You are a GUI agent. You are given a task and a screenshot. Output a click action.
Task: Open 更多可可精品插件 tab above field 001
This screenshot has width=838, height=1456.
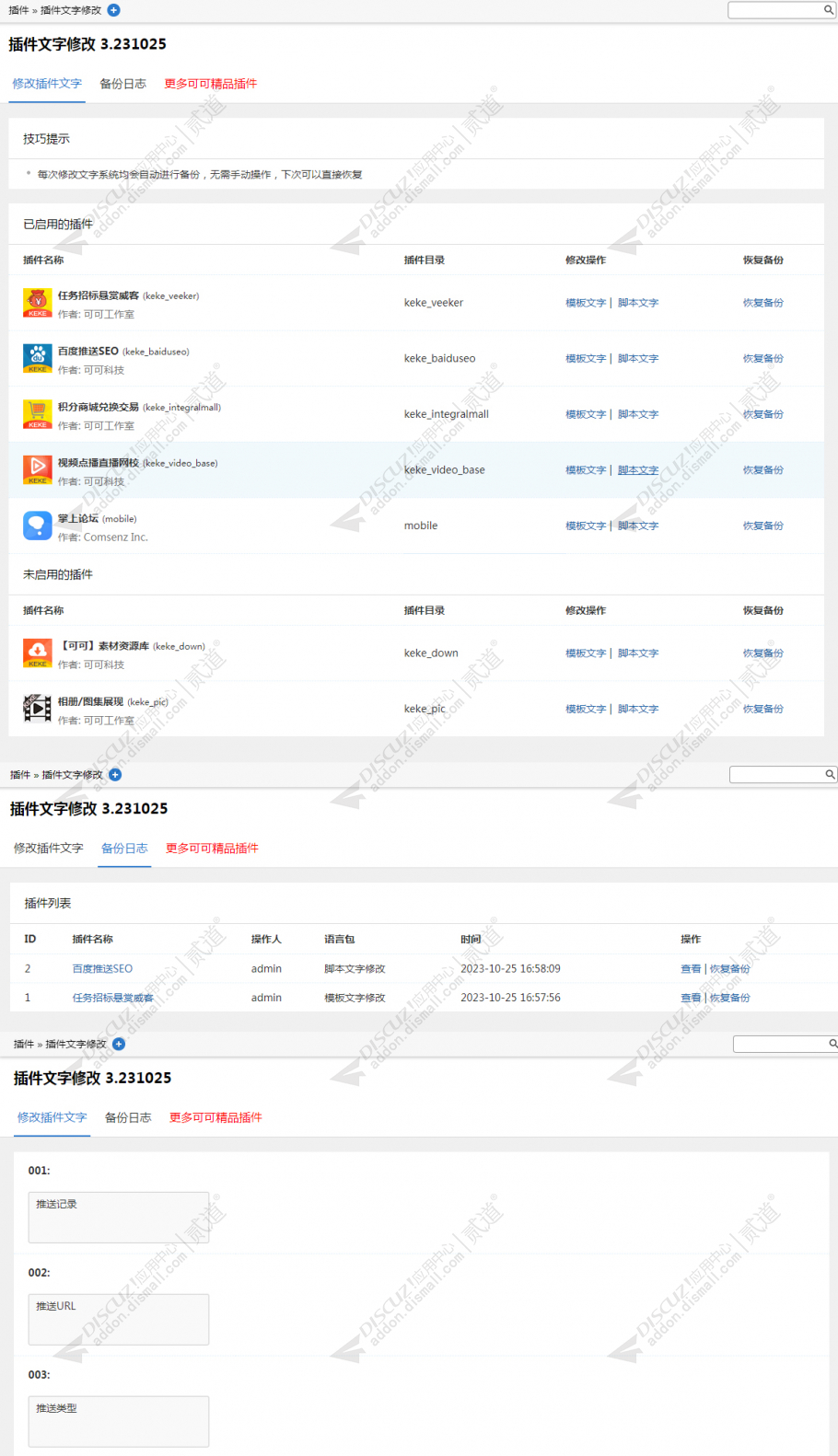(215, 1118)
